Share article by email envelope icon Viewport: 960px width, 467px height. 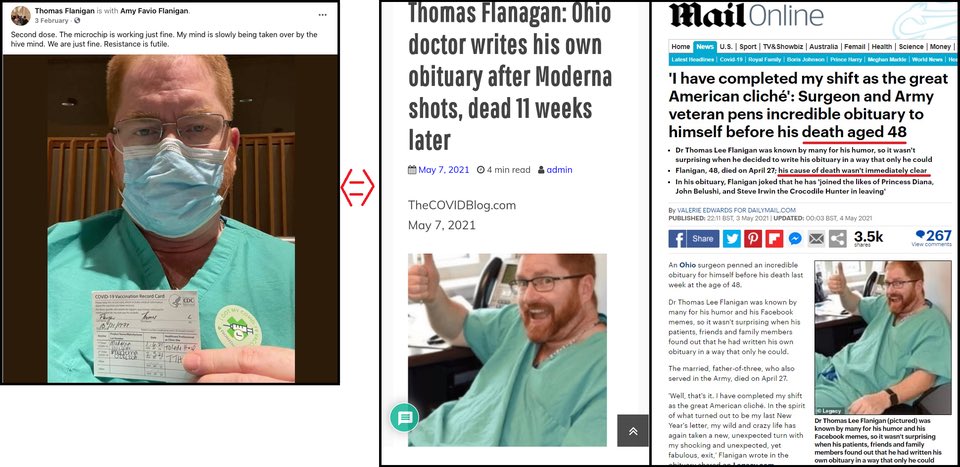[x=816, y=239]
